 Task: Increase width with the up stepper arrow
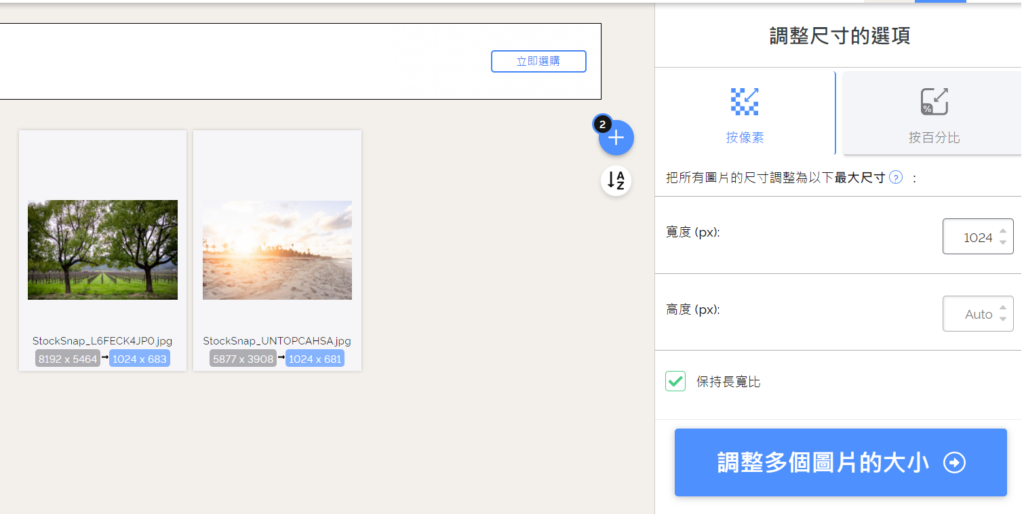1003,231
